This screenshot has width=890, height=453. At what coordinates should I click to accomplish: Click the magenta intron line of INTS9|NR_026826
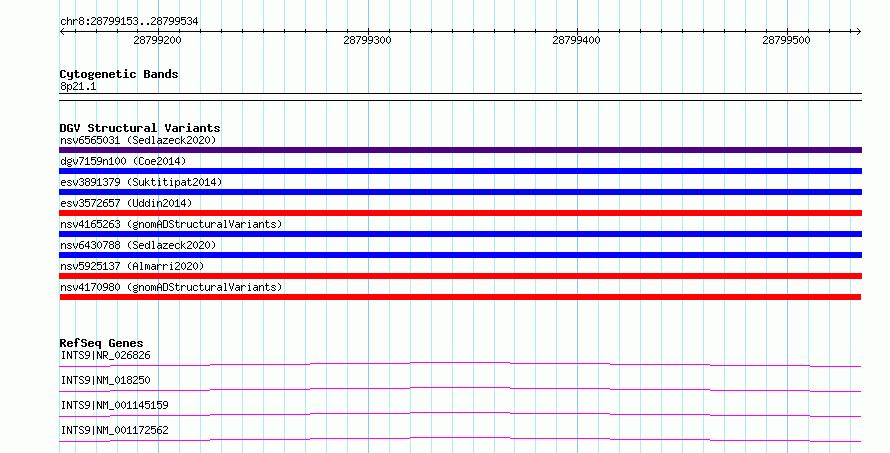(460, 364)
